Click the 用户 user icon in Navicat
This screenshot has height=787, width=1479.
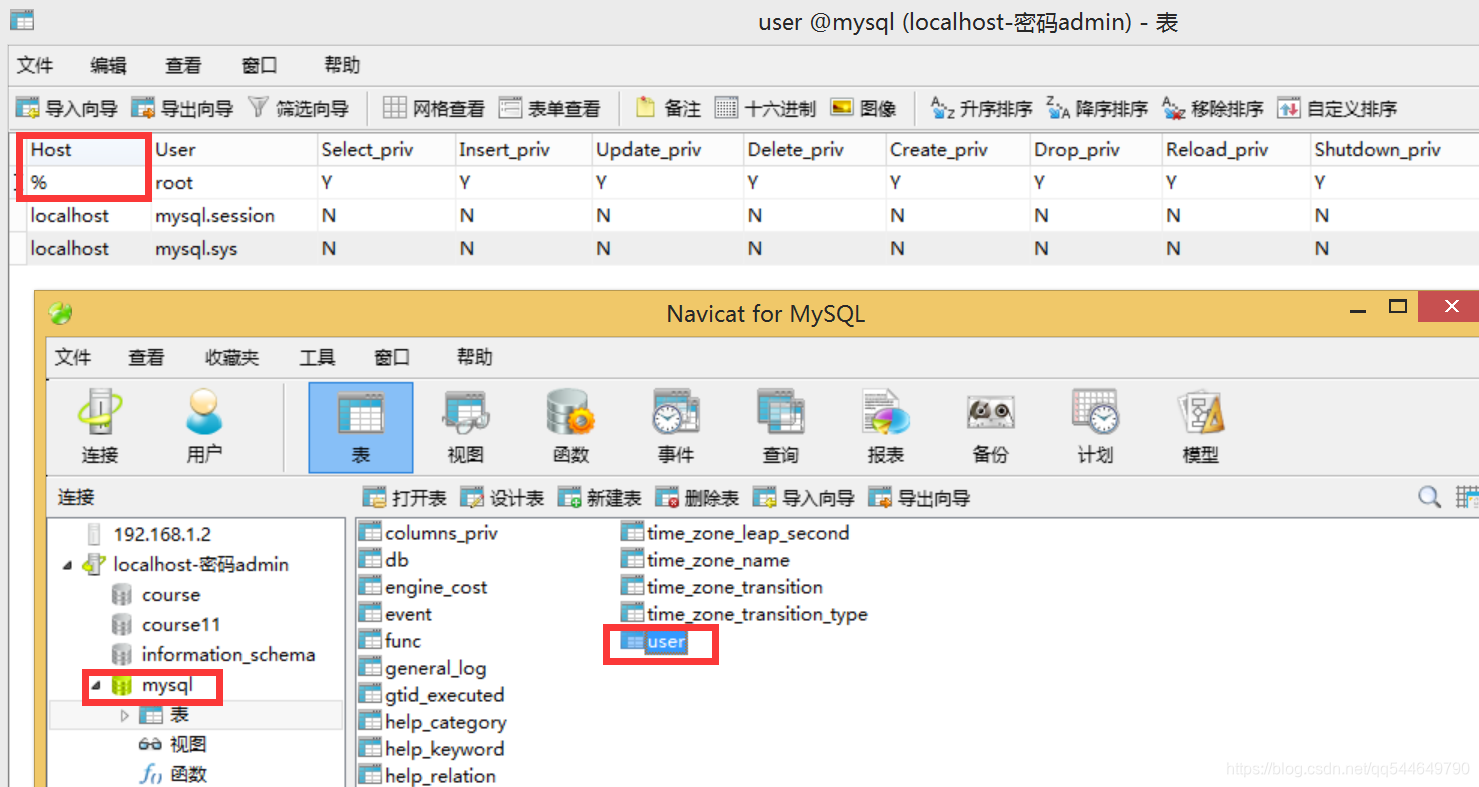pyautogui.click(x=204, y=427)
